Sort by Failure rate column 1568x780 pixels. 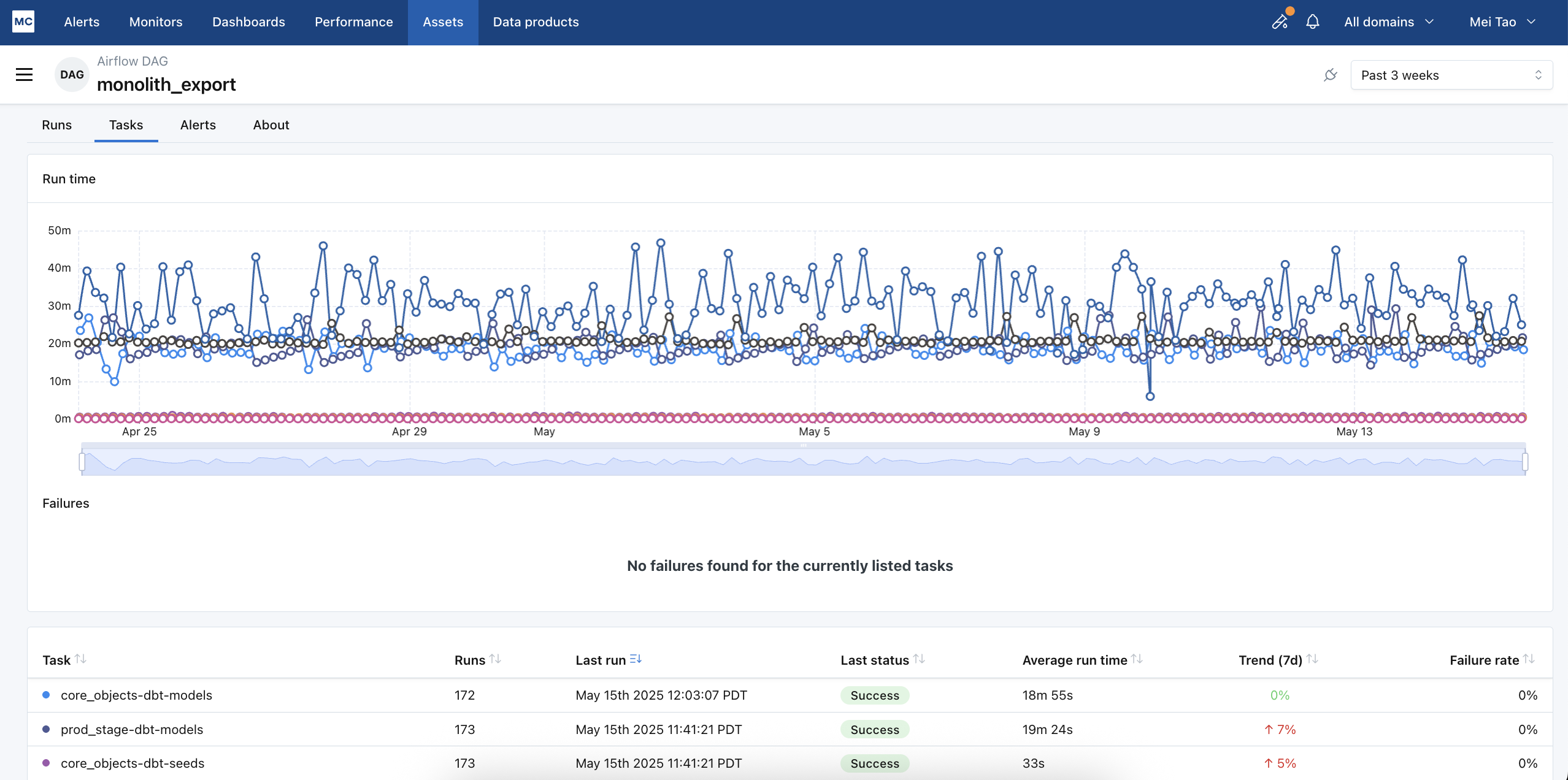click(1529, 659)
